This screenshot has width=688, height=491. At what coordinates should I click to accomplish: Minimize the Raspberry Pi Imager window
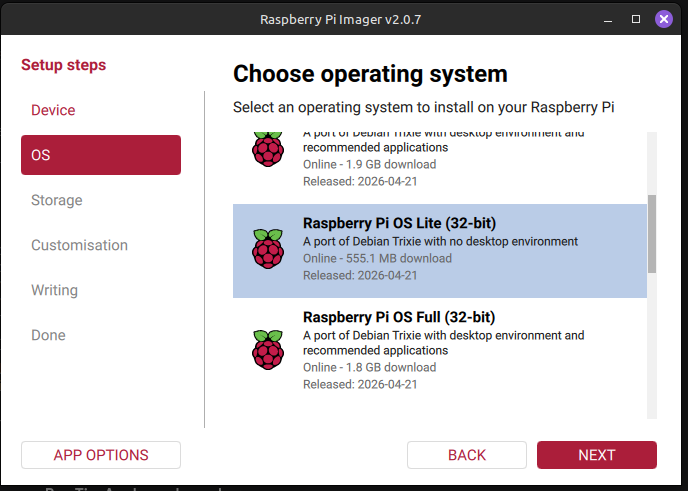click(608, 19)
